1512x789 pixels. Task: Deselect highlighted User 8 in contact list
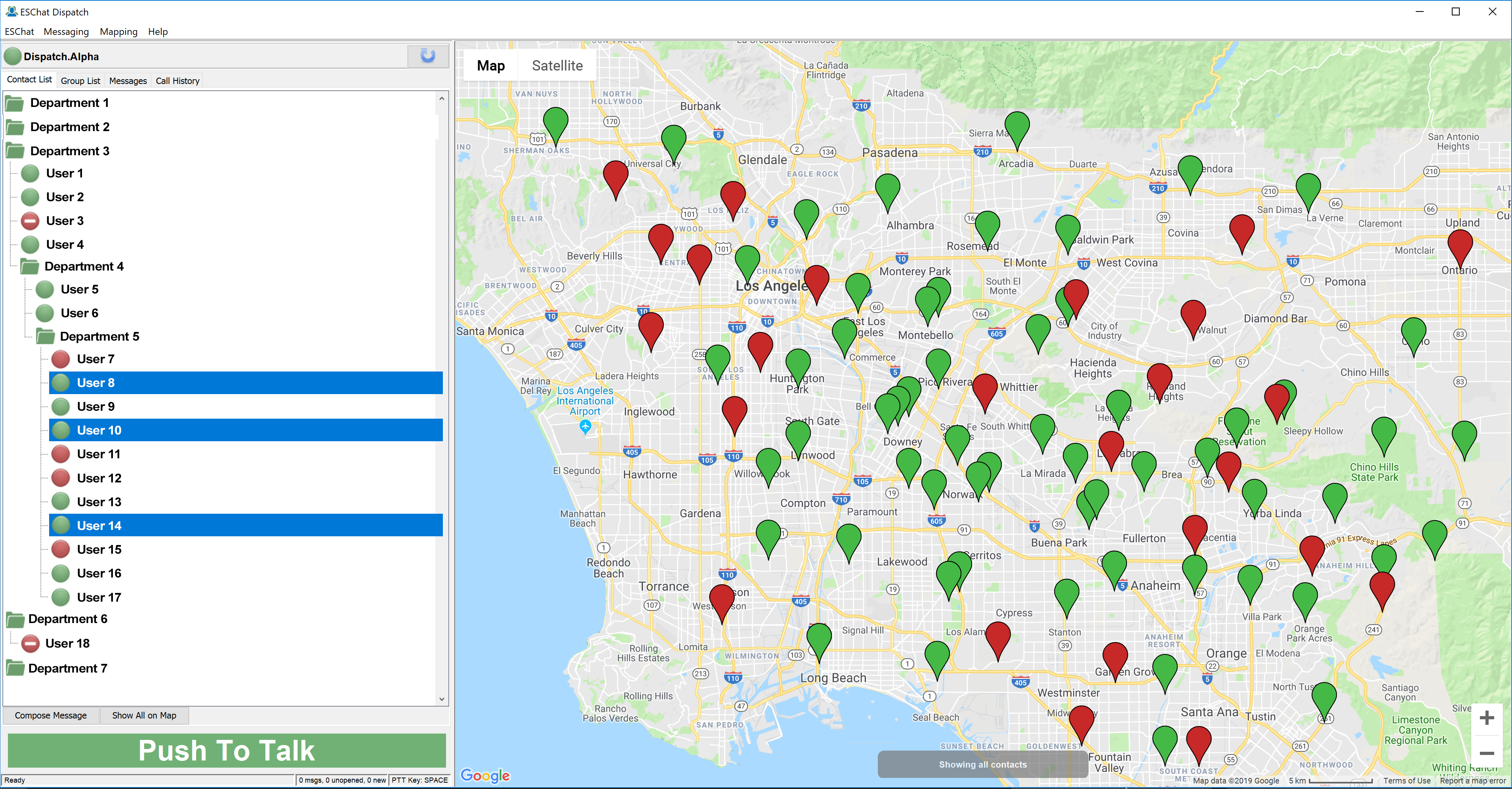click(x=96, y=383)
